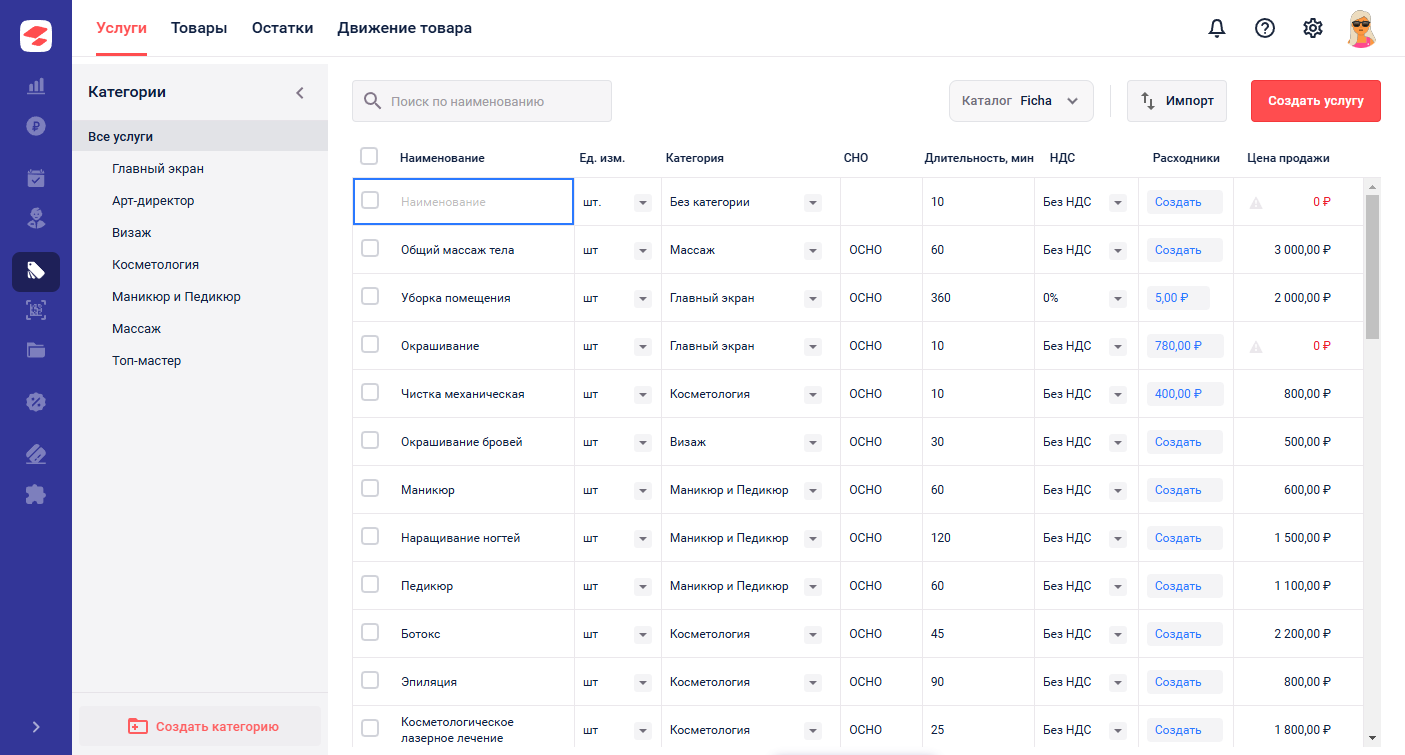The width and height of the screenshot is (1405, 755).
Task: Open the user avatar profile
Action: click(1361, 28)
